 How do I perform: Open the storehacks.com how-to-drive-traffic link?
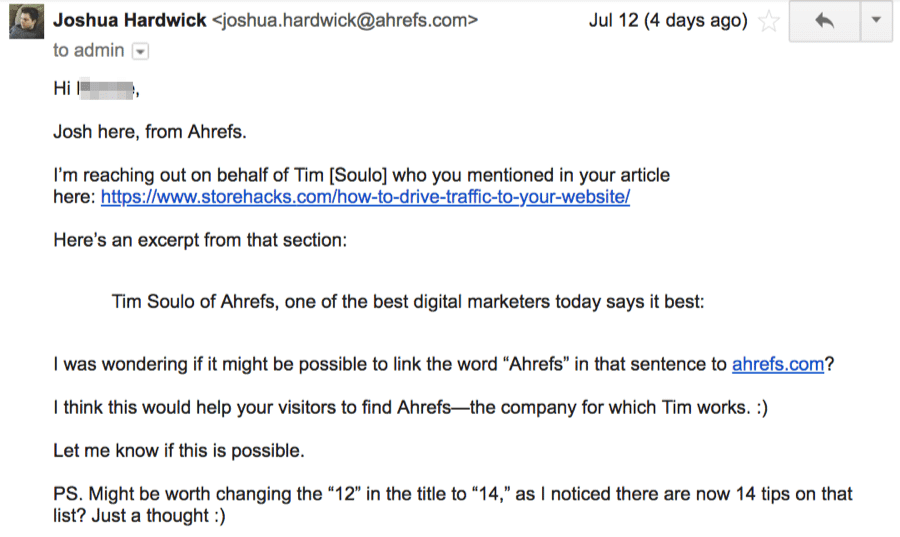tap(365, 197)
